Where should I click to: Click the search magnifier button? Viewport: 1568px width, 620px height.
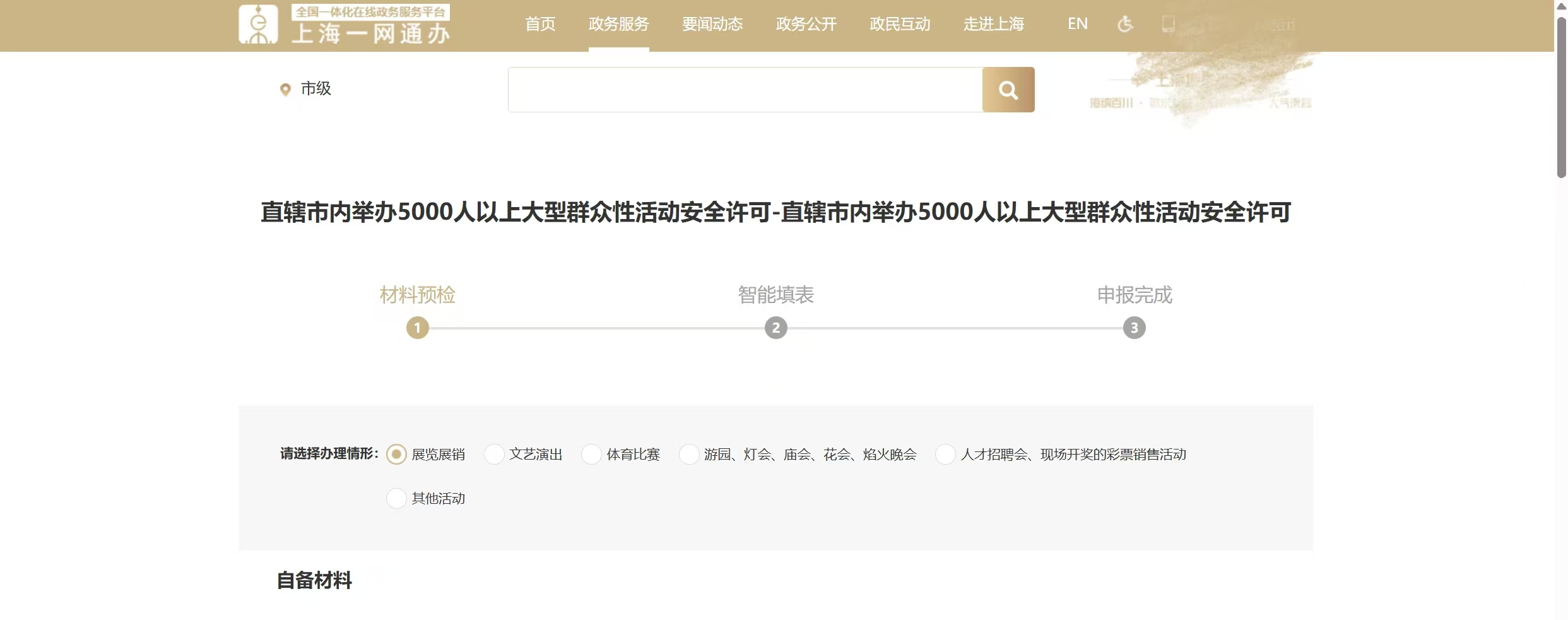point(1008,90)
